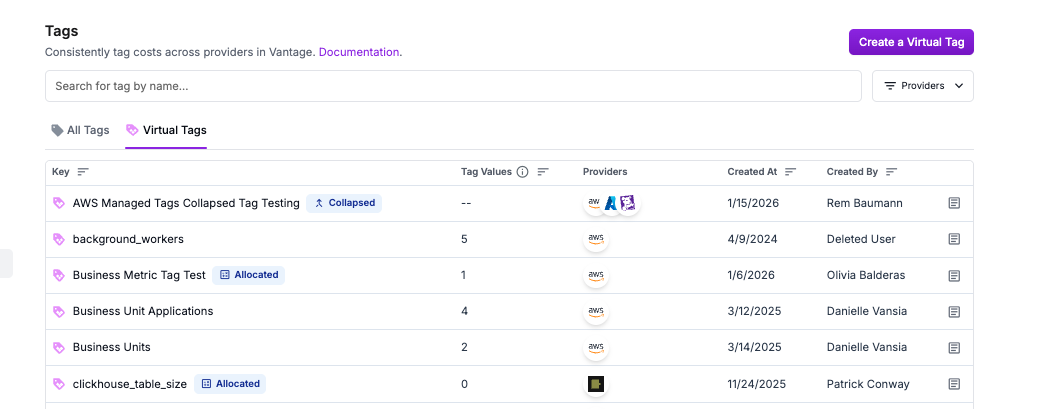This screenshot has width=1057, height=409.
Task: Open the Providers filter dropdown
Action: (923, 86)
